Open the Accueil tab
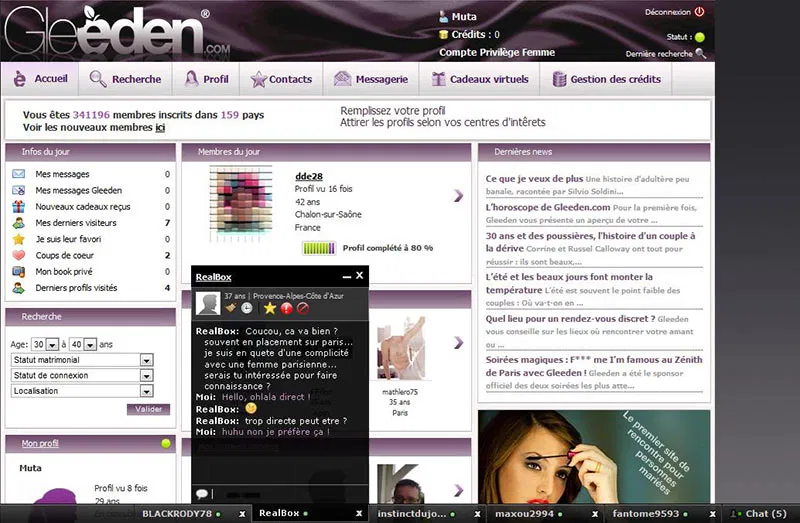 (x=40, y=79)
